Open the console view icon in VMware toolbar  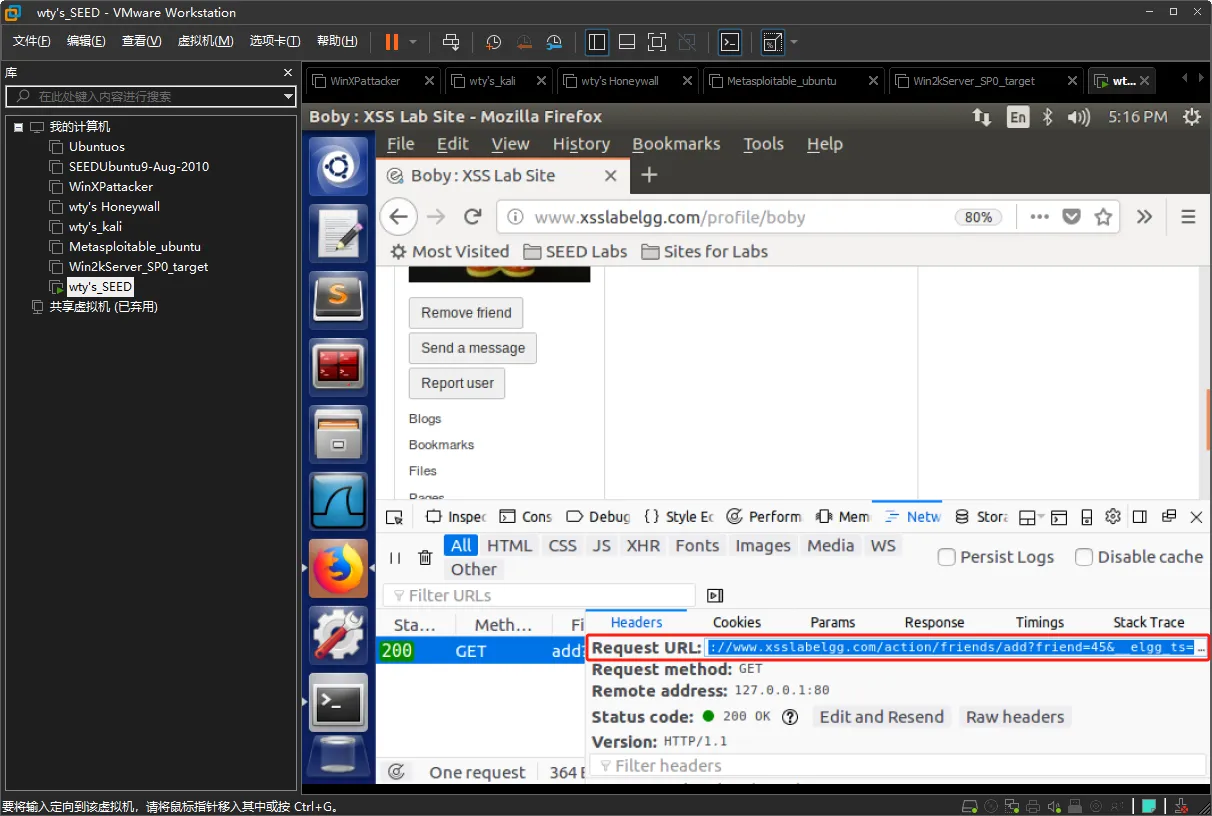pyautogui.click(x=731, y=42)
